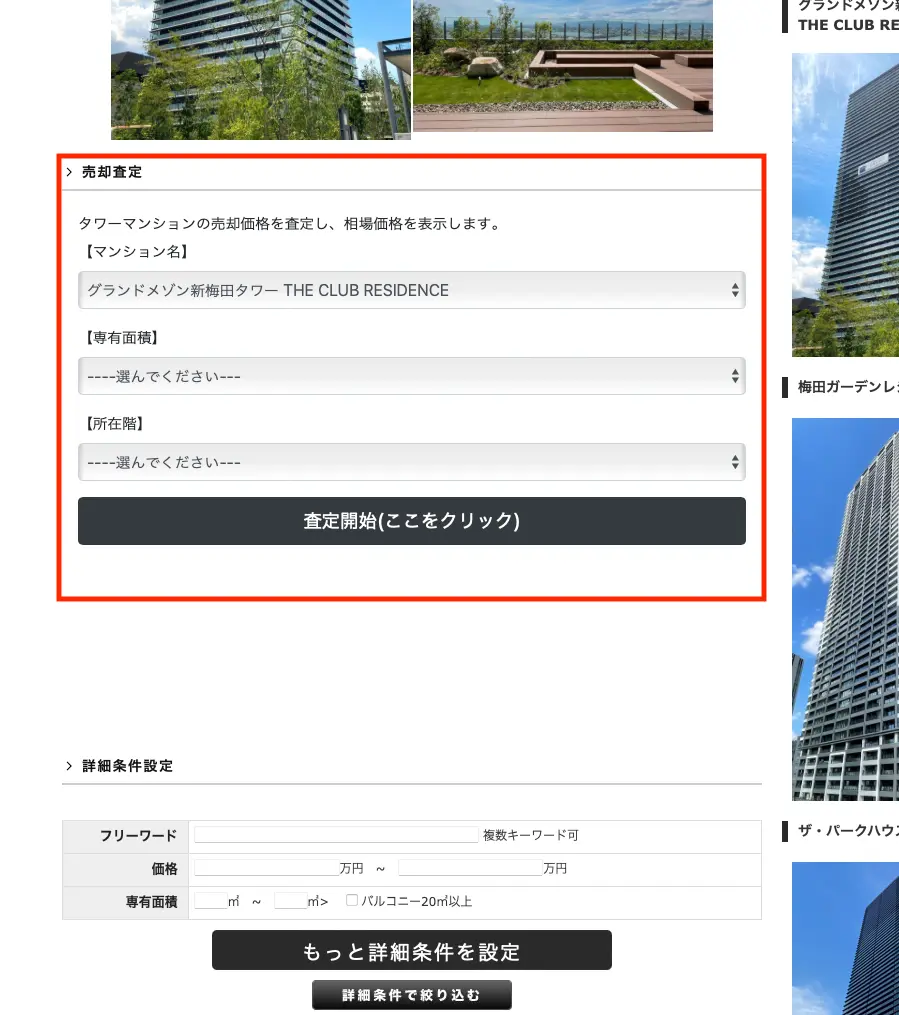The height and width of the screenshot is (1015, 899).
Task: Open the 専有面積 dropdown showing 選んでください
Action: (411, 376)
